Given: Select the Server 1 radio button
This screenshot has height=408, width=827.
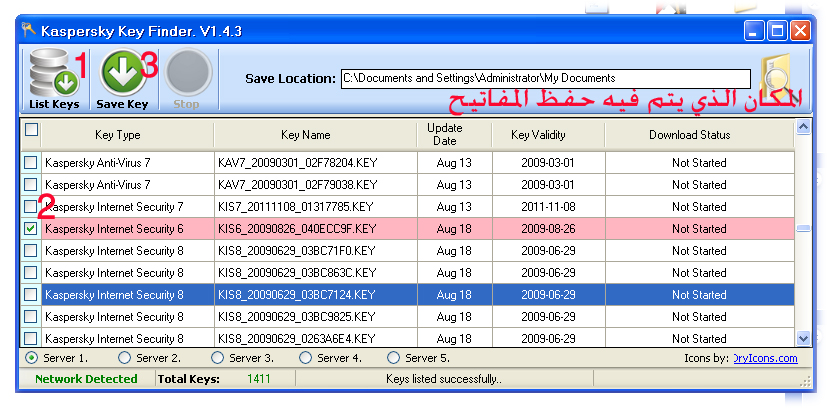Looking at the screenshot, I should coord(31,358).
